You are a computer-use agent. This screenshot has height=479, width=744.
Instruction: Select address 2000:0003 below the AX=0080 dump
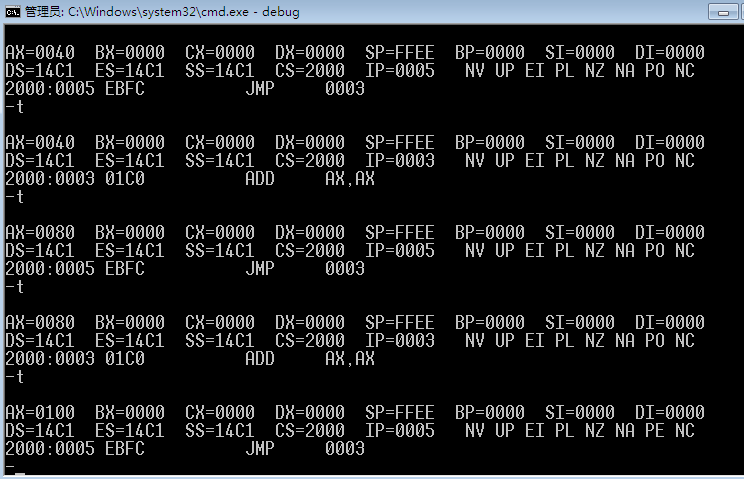(50, 359)
